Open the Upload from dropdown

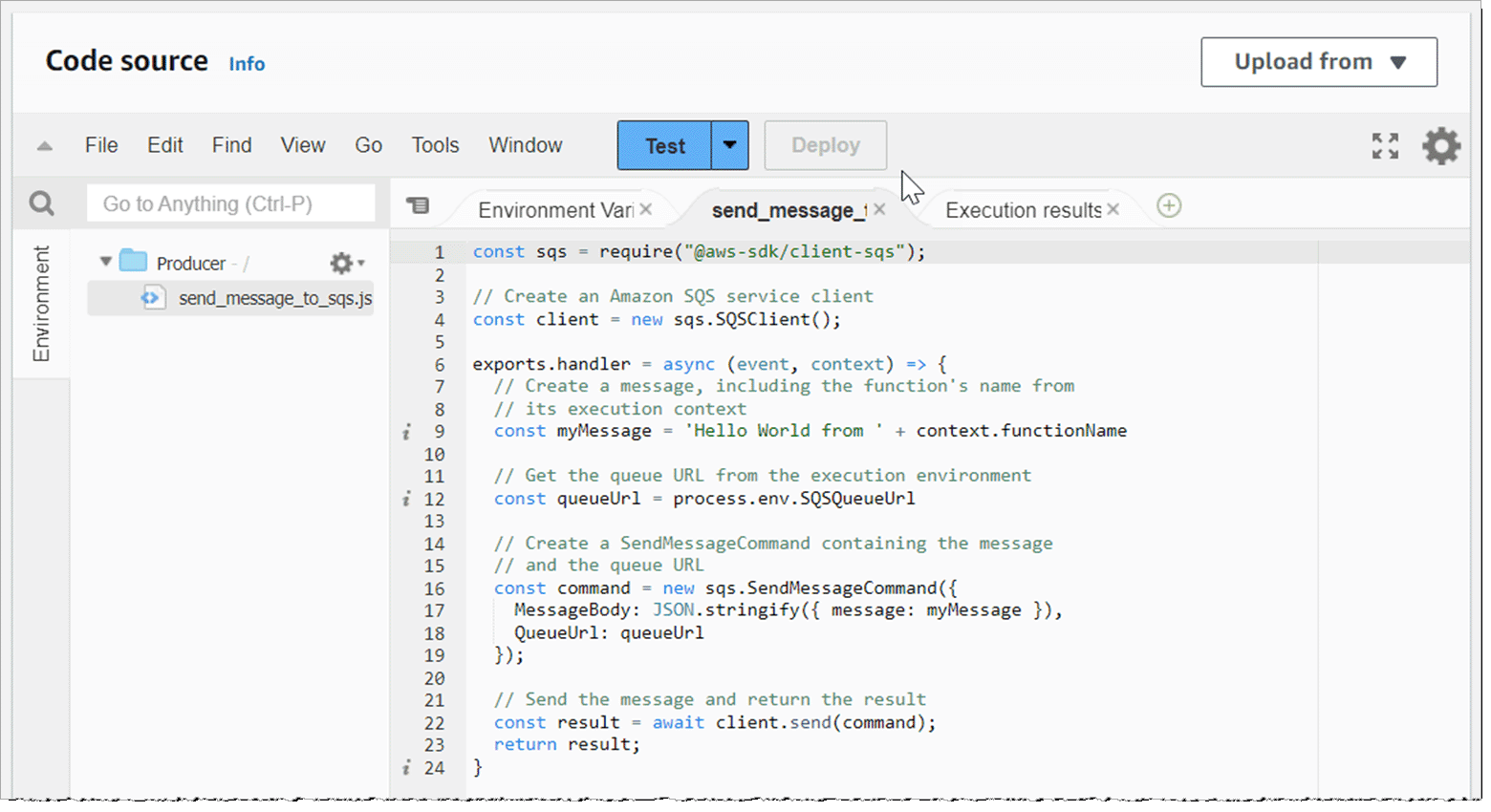[x=1319, y=62]
